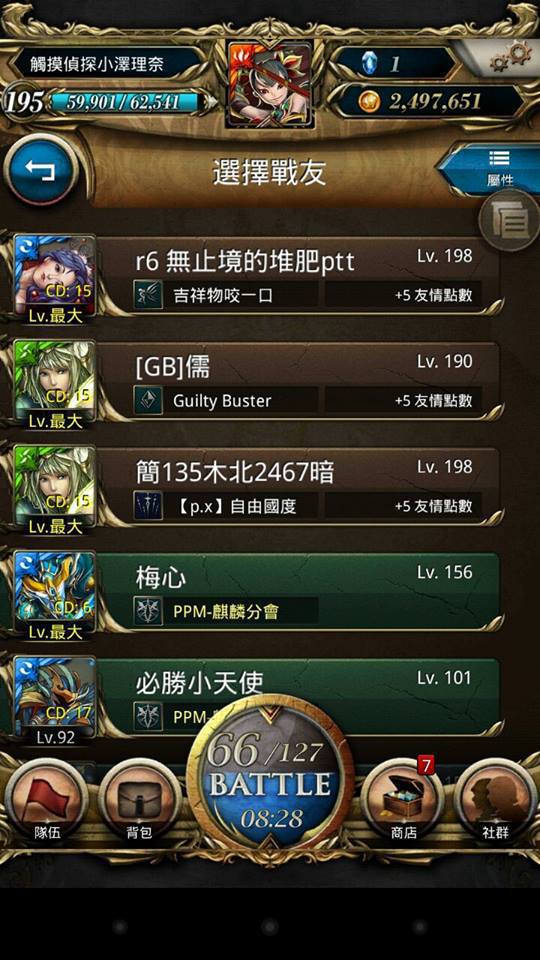
Task: Open the 商店 treasure chest shop
Action: click(x=403, y=798)
